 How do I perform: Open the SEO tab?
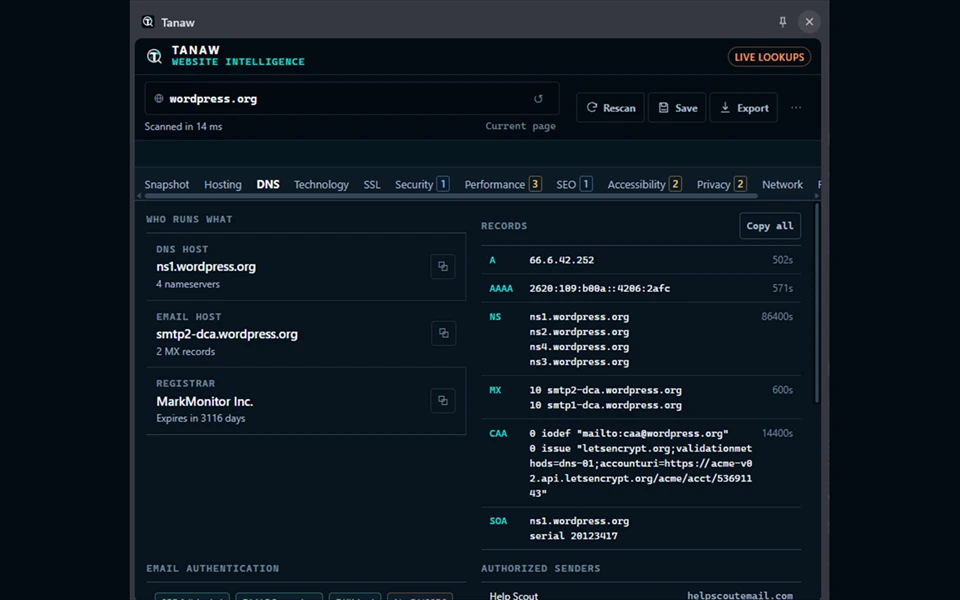click(574, 184)
